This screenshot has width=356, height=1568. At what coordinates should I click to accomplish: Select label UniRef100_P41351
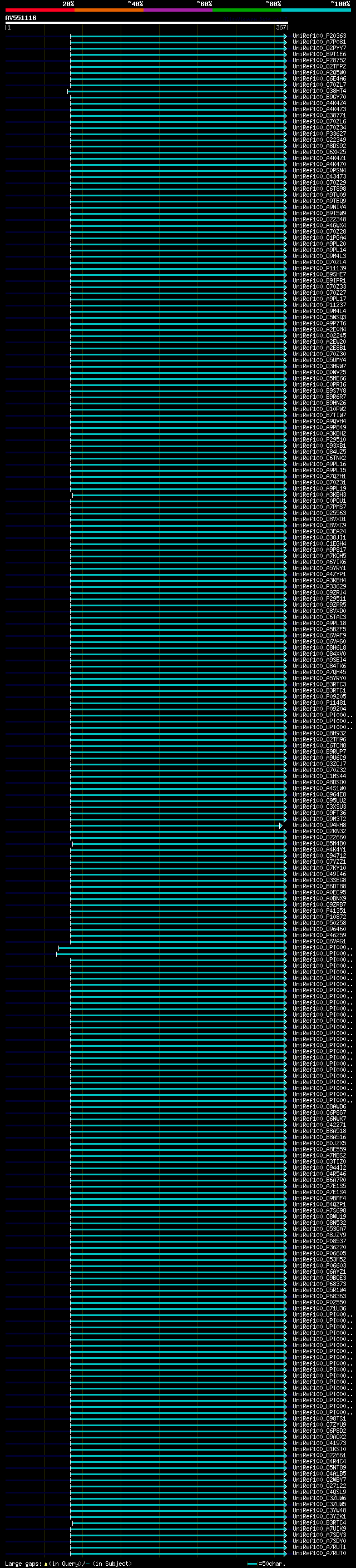319,911
